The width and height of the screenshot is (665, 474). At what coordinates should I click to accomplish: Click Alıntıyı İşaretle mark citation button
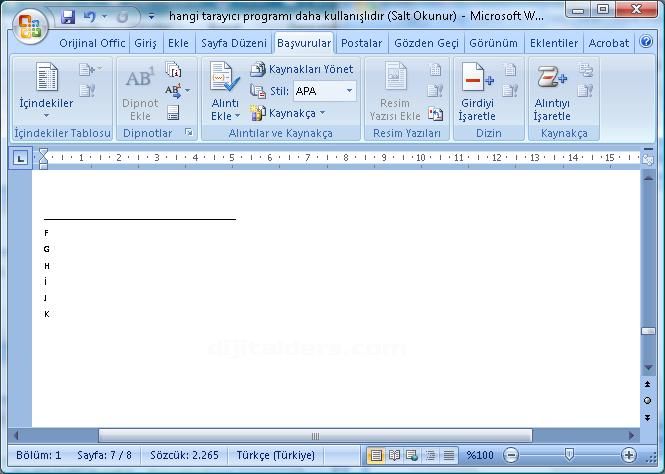point(552,92)
